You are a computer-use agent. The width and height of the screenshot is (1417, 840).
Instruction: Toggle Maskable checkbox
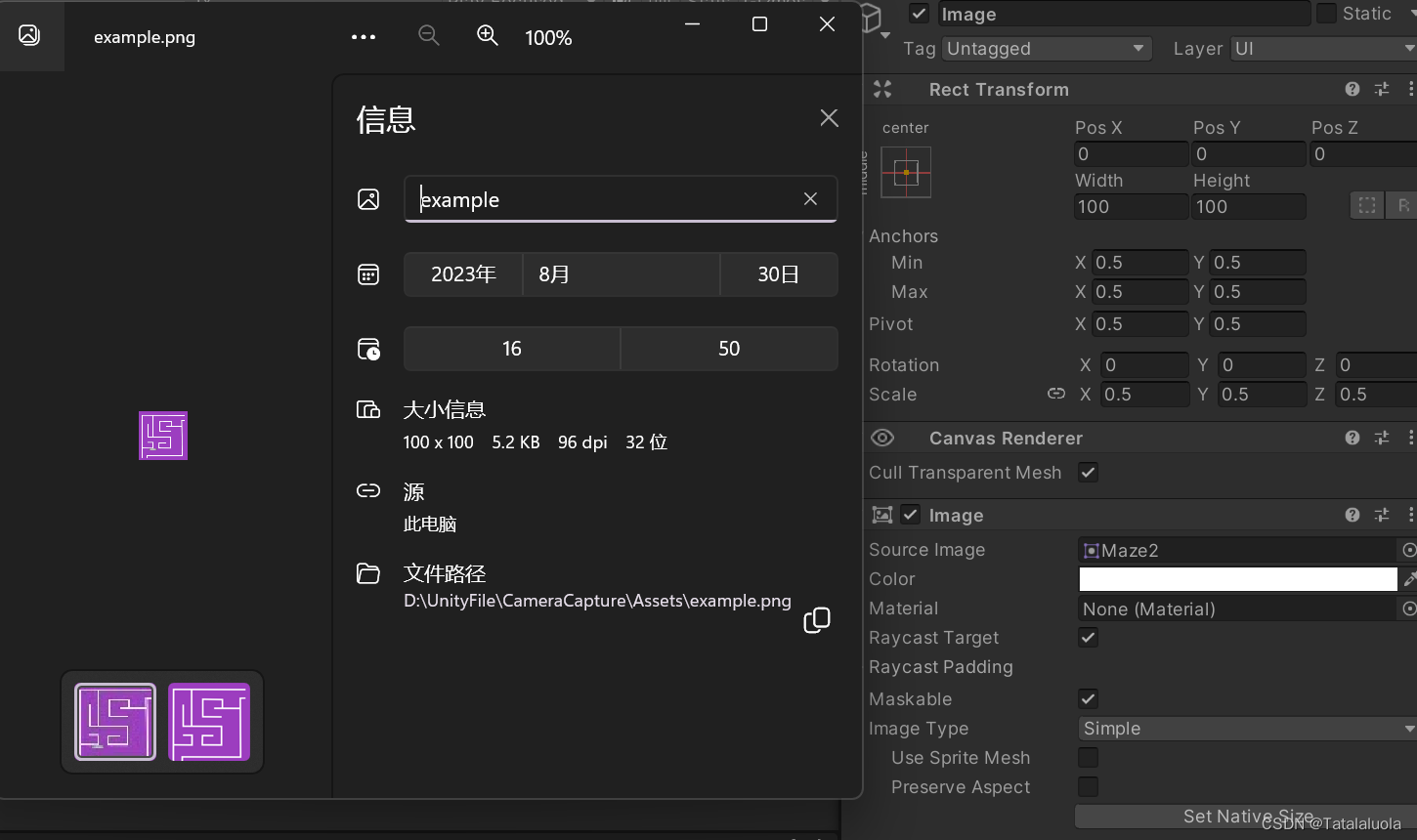[1088, 698]
